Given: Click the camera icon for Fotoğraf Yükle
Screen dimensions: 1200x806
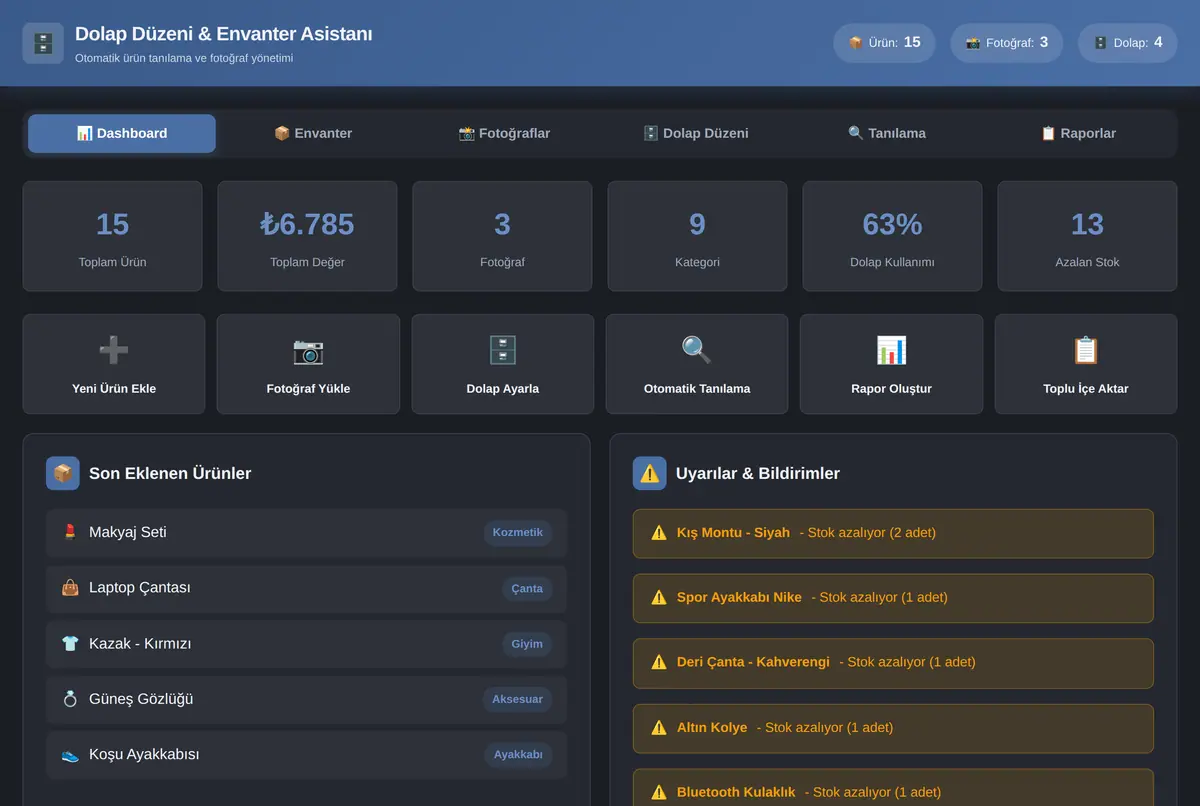Looking at the screenshot, I should coord(308,350).
